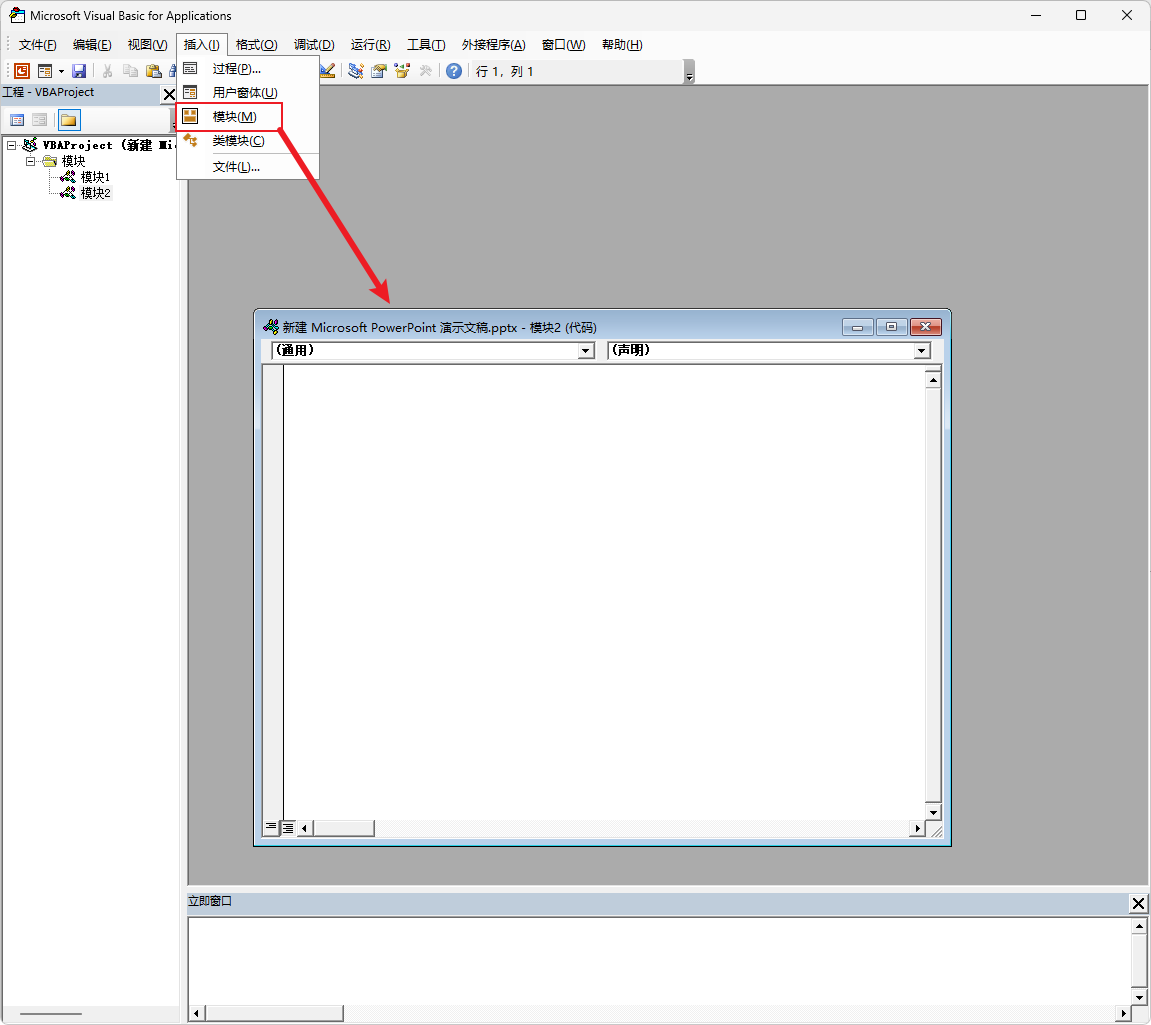This screenshot has height=1025, width=1151.
Task: Click the VBA app icon in title bar
Action: pos(16,15)
